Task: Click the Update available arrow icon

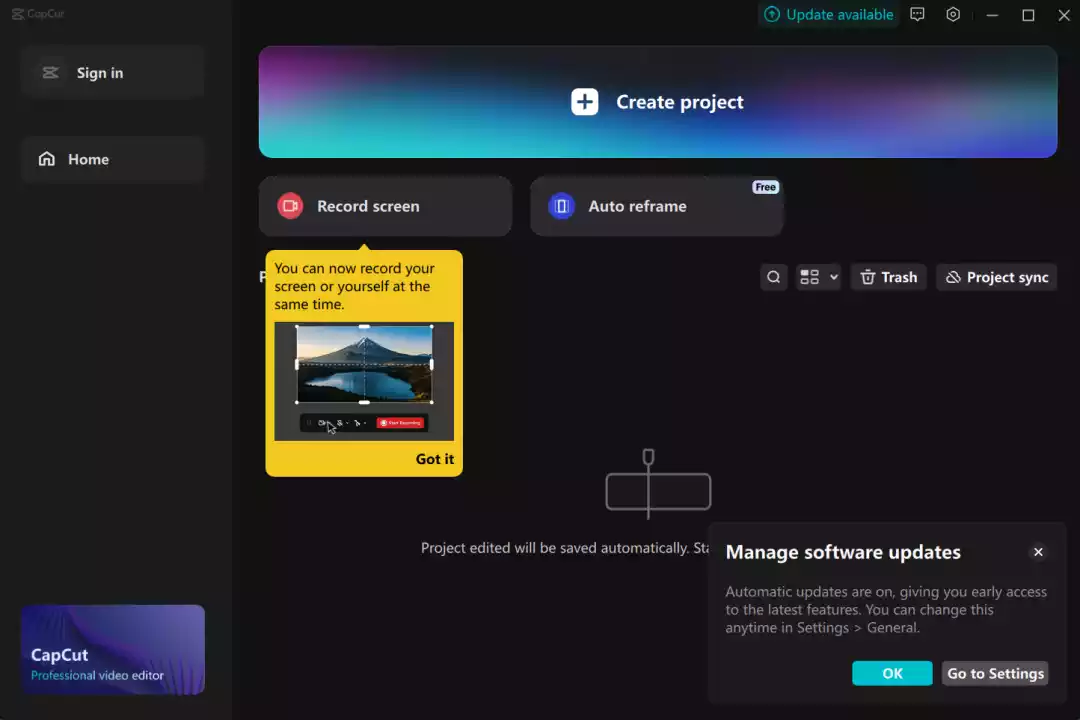Action: (x=772, y=14)
